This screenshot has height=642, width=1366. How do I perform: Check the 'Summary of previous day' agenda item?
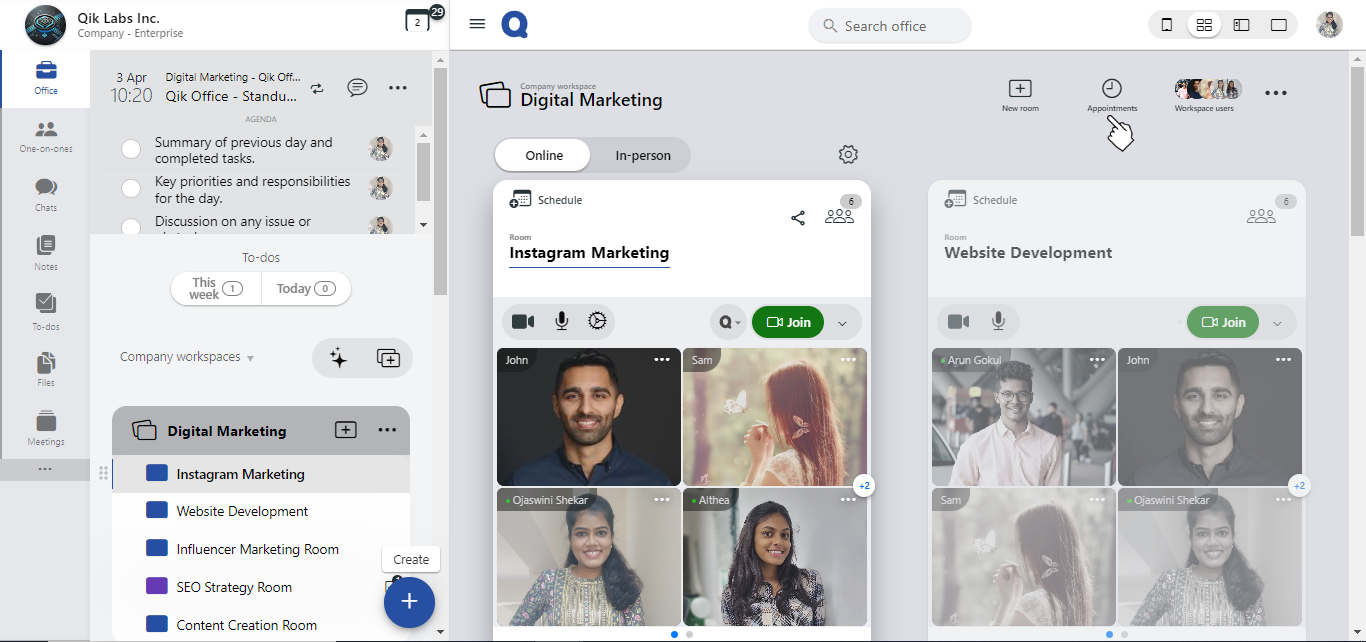pos(131,150)
